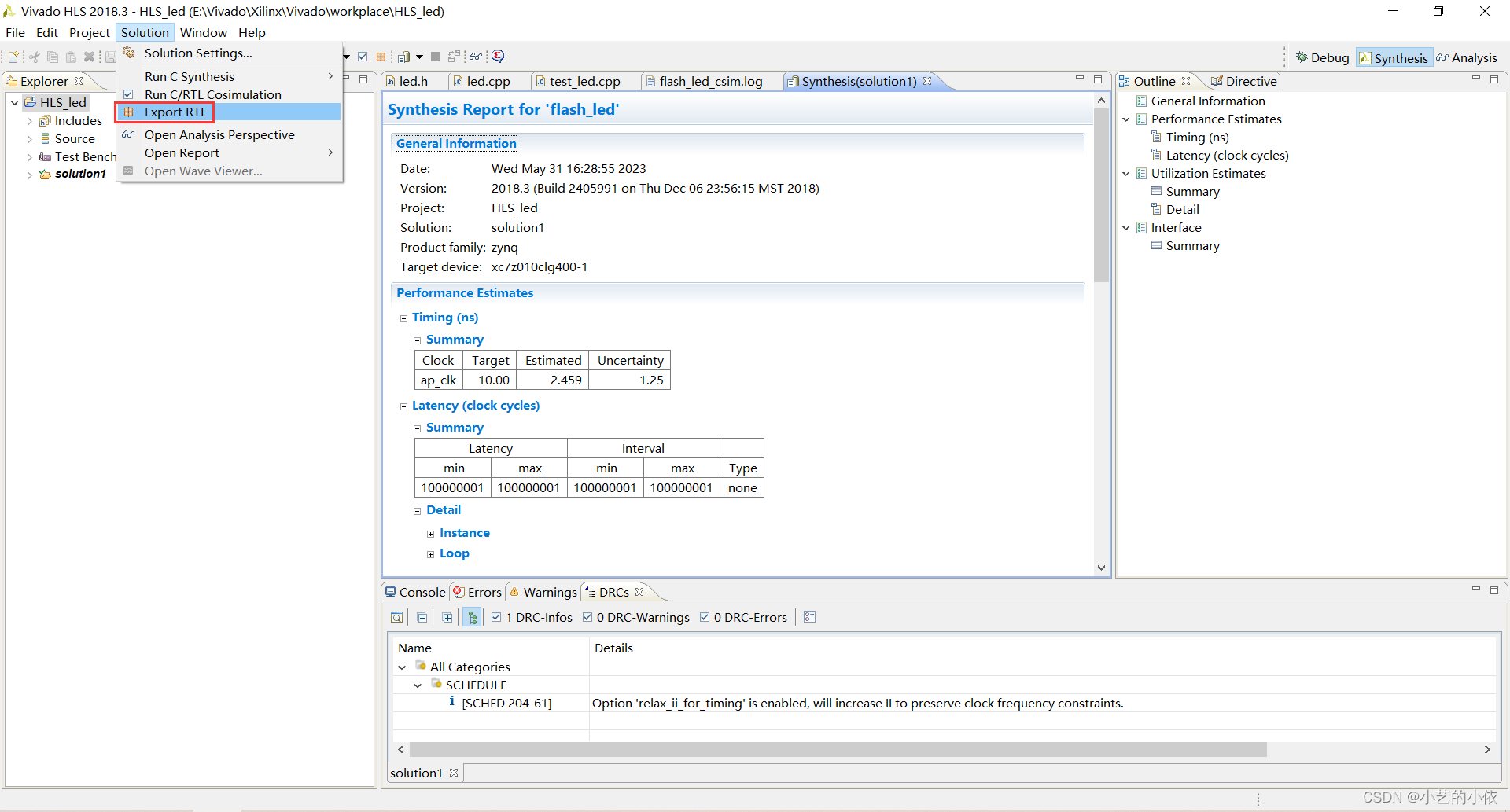1510x812 pixels.
Task: Click the Delete X toolbar icon
Action: (x=89, y=57)
